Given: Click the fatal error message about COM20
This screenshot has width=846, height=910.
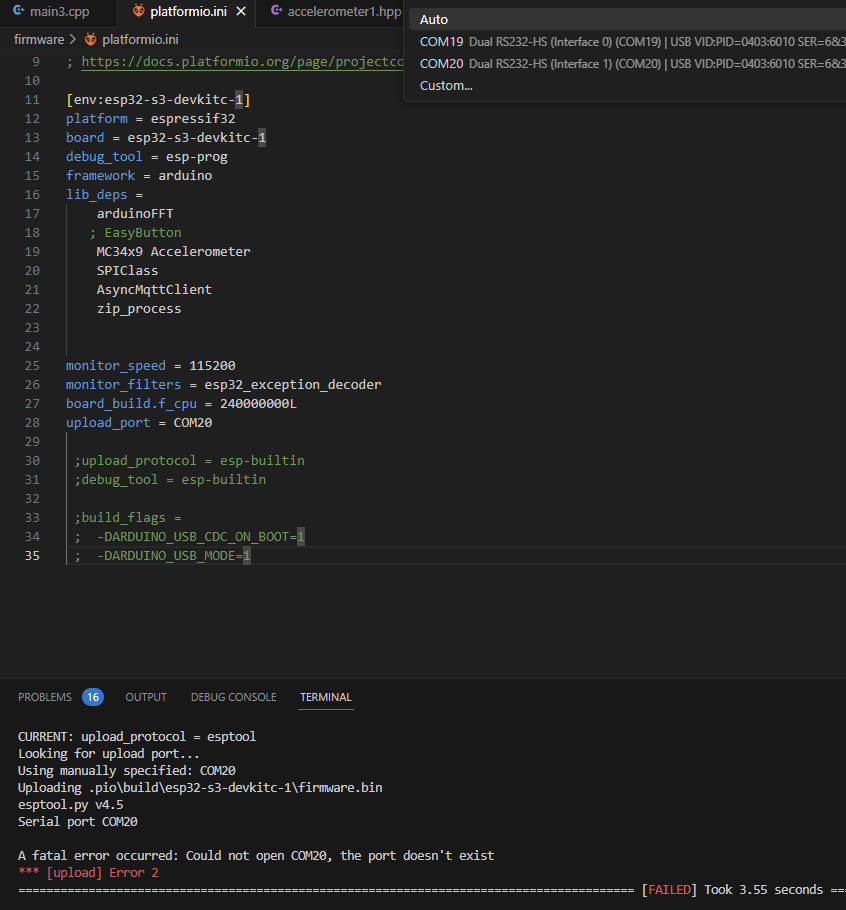Looking at the screenshot, I should 256,856.
